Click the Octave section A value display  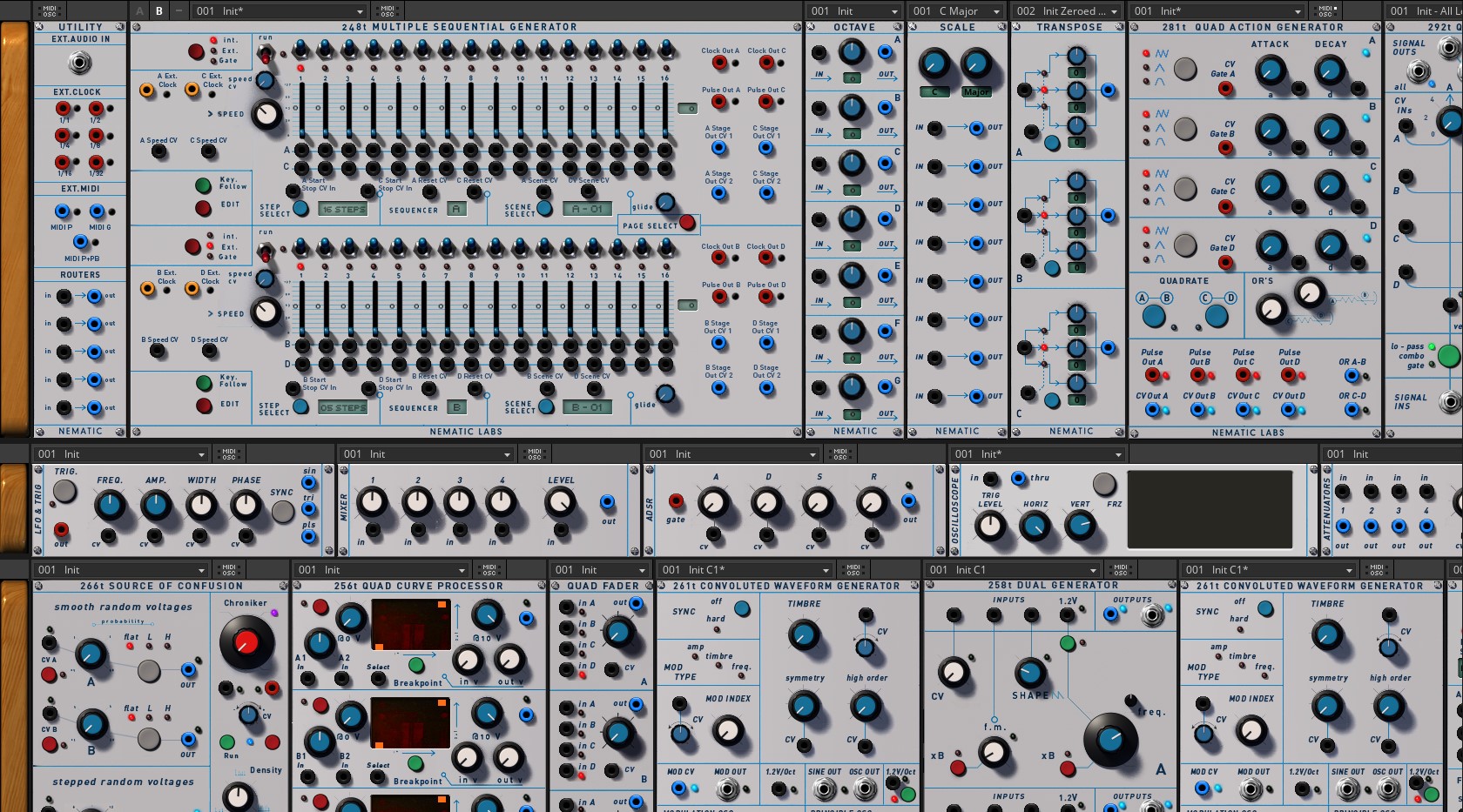852,78
